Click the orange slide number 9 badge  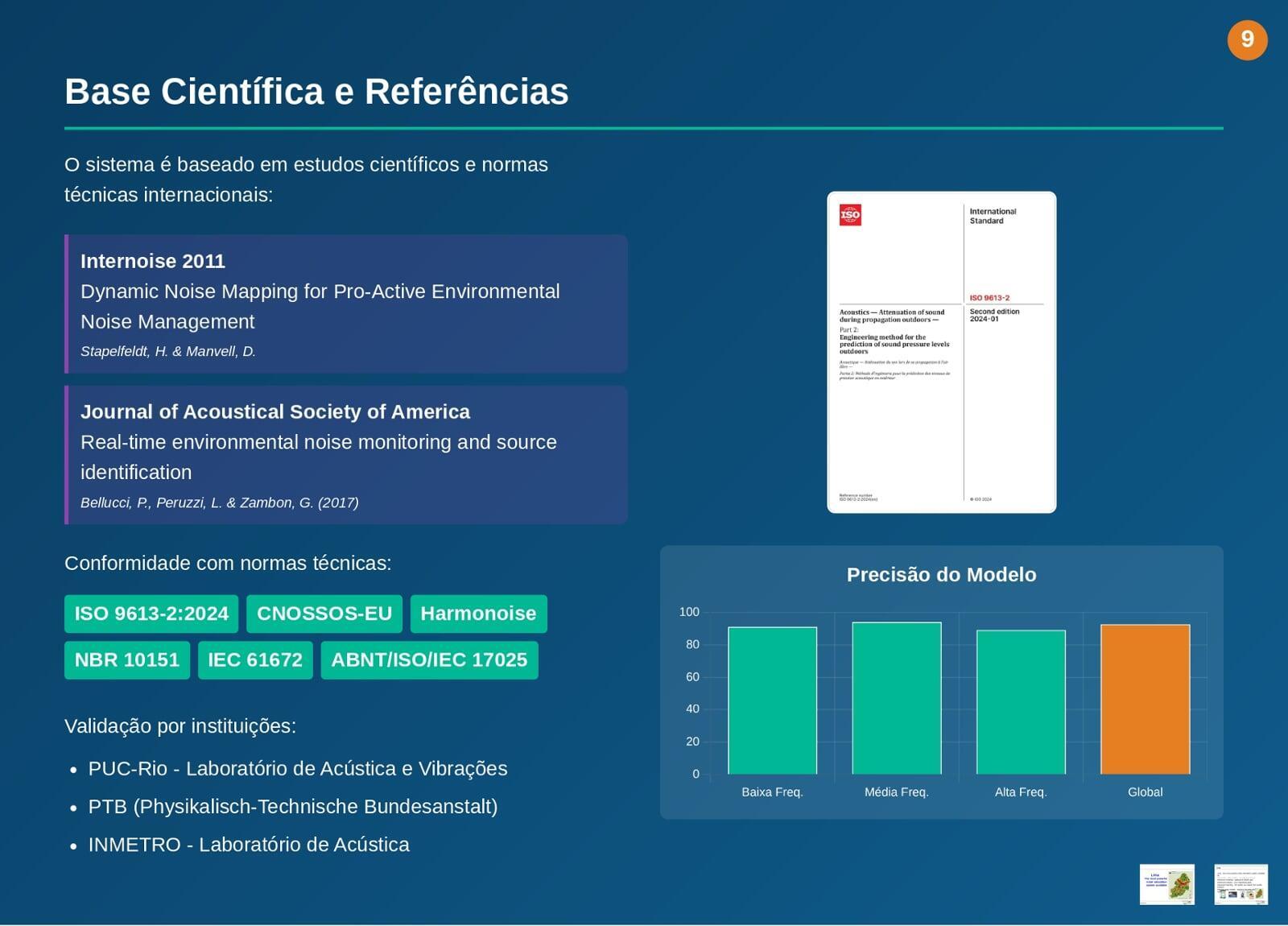[1247, 39]
